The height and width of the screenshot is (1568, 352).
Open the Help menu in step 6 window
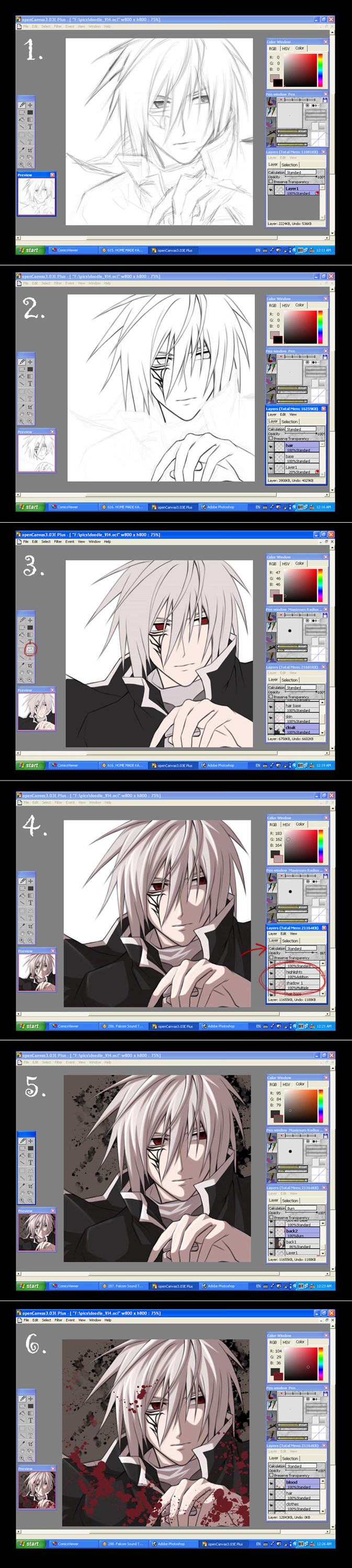pos(108,1320)
